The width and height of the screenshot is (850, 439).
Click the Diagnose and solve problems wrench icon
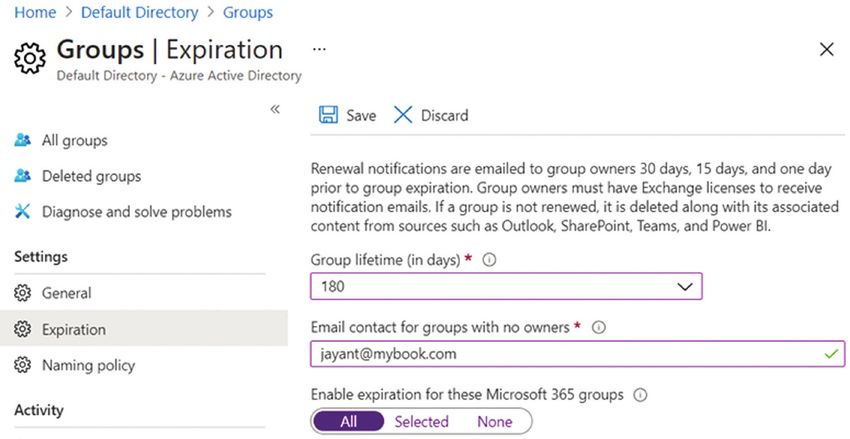(x=22, y=211)
